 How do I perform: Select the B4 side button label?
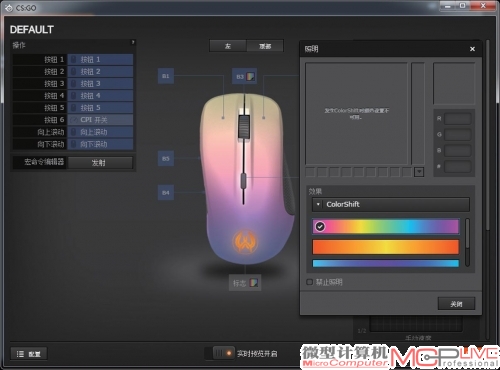click(166, 193)
